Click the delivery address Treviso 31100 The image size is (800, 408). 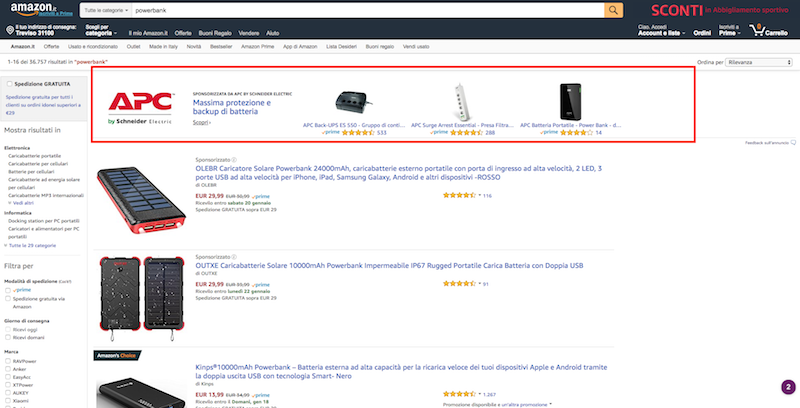click(x=37, y=32)
